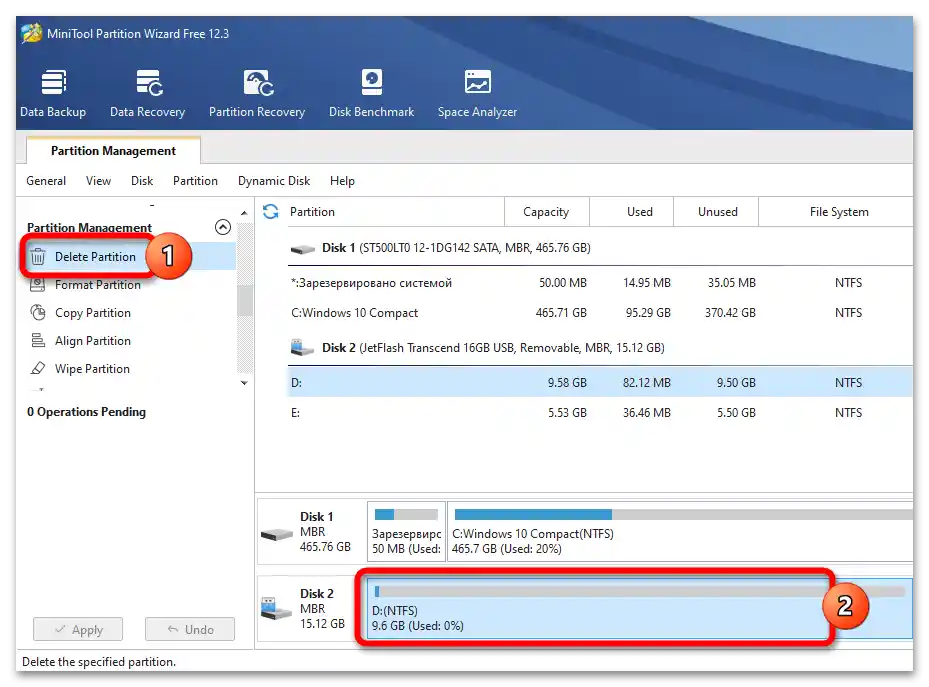The height and width of the screenshot is (687, 929).
Task: Click the refresh icon beside Partition header
Action: point(270,212)
